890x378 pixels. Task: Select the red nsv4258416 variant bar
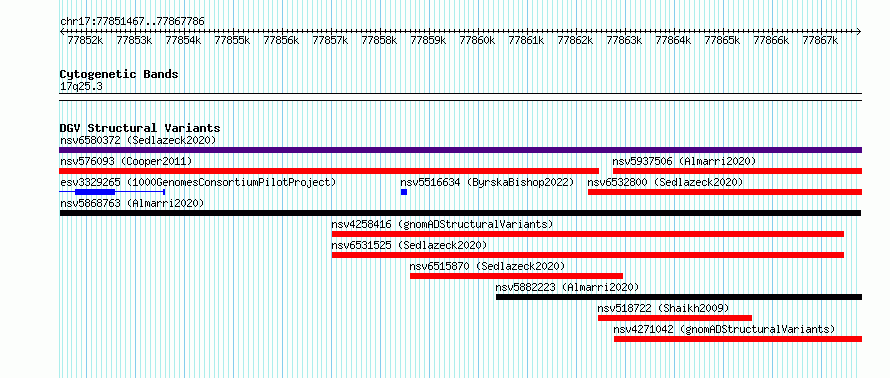tap(588, 234)
